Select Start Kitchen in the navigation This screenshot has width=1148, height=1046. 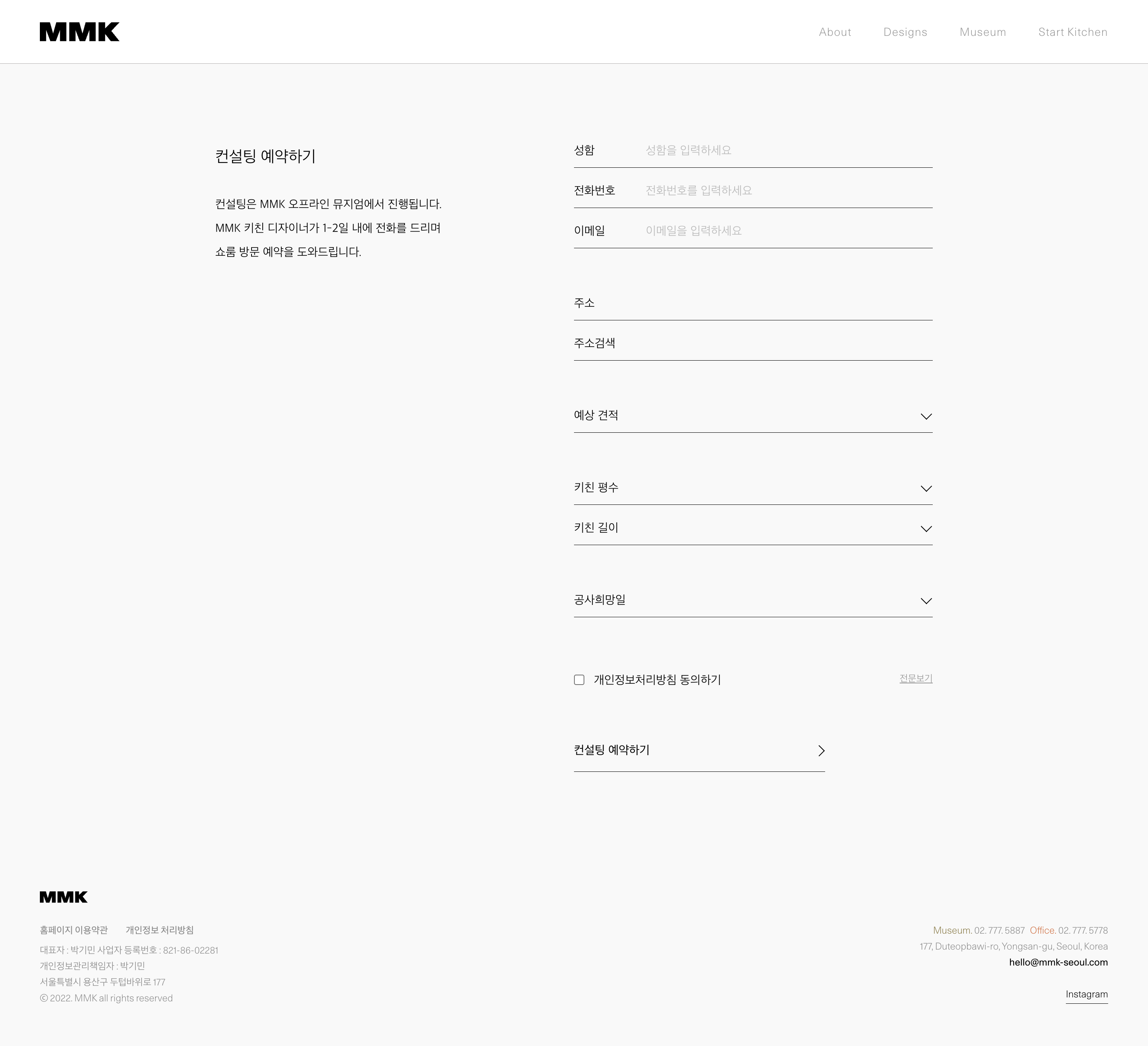click(x=1072, y=32)
